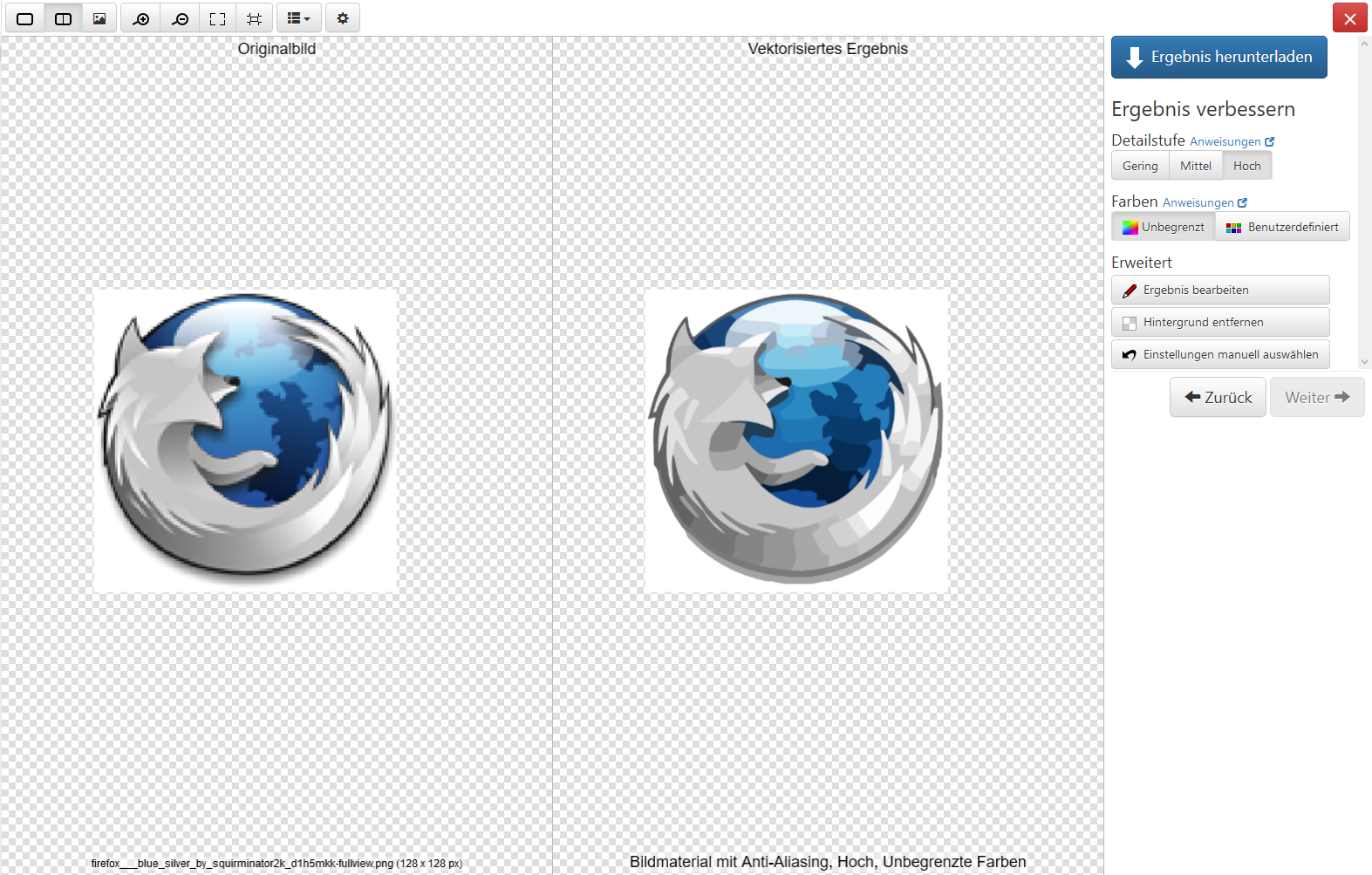Click the crop-style actual size icon

click(x=254, y=18)
